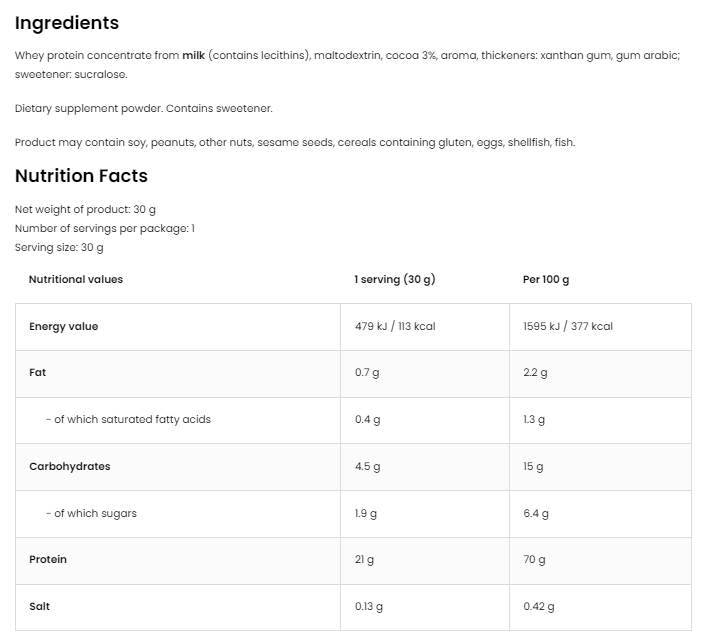Click the Carbohydrates row label
The image size is (708, 644).
click(x=70, y=467)
